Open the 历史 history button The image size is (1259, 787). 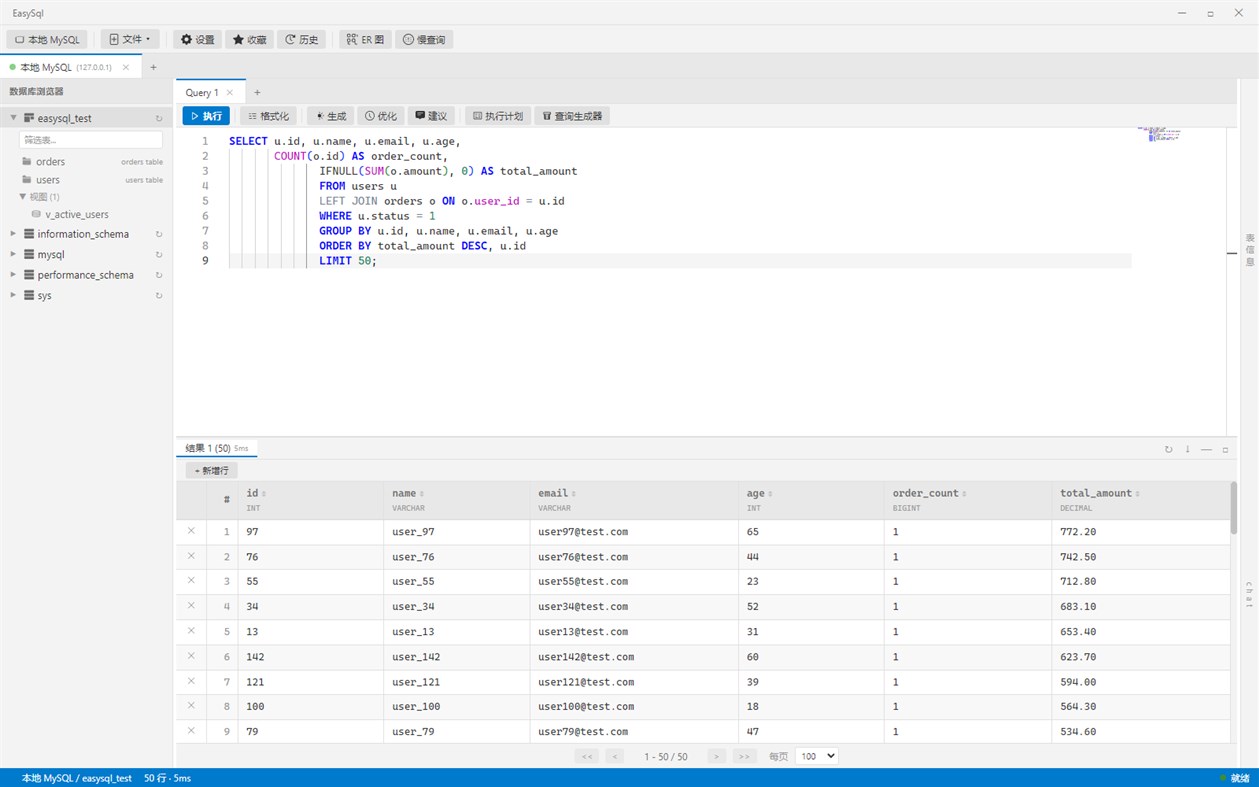[x=301, y=40]
